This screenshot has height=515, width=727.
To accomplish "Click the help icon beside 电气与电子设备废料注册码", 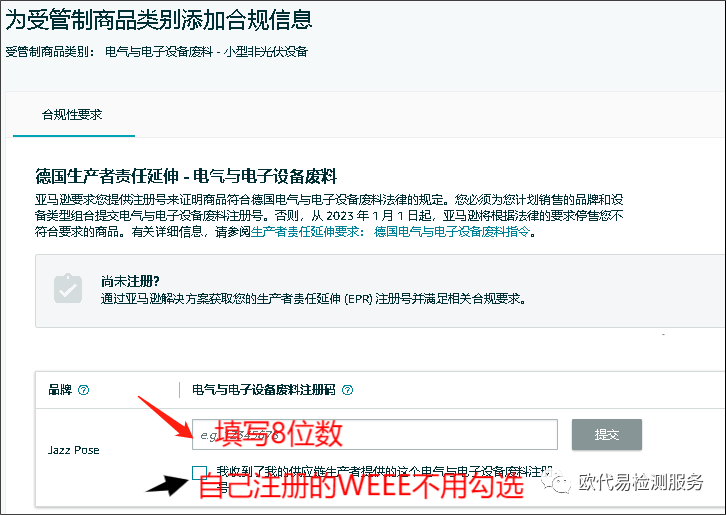I will pos(347,390).
